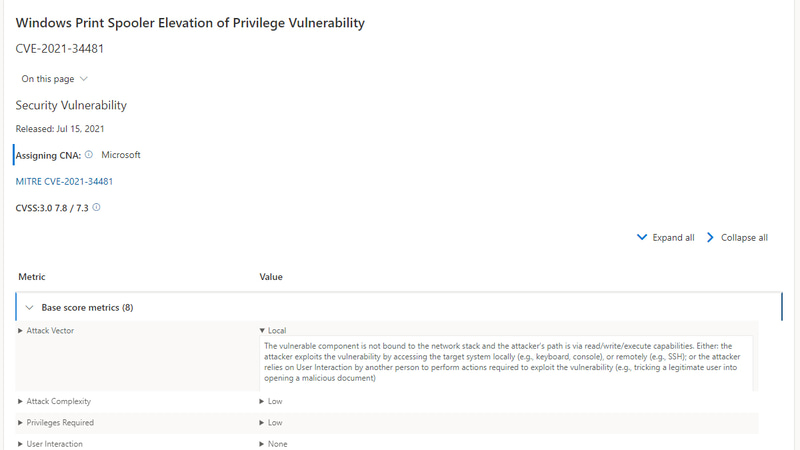This screenshot has height=450, width=800.
Task: Open the "On this page" dropdown
Action: tap(55, 79)
